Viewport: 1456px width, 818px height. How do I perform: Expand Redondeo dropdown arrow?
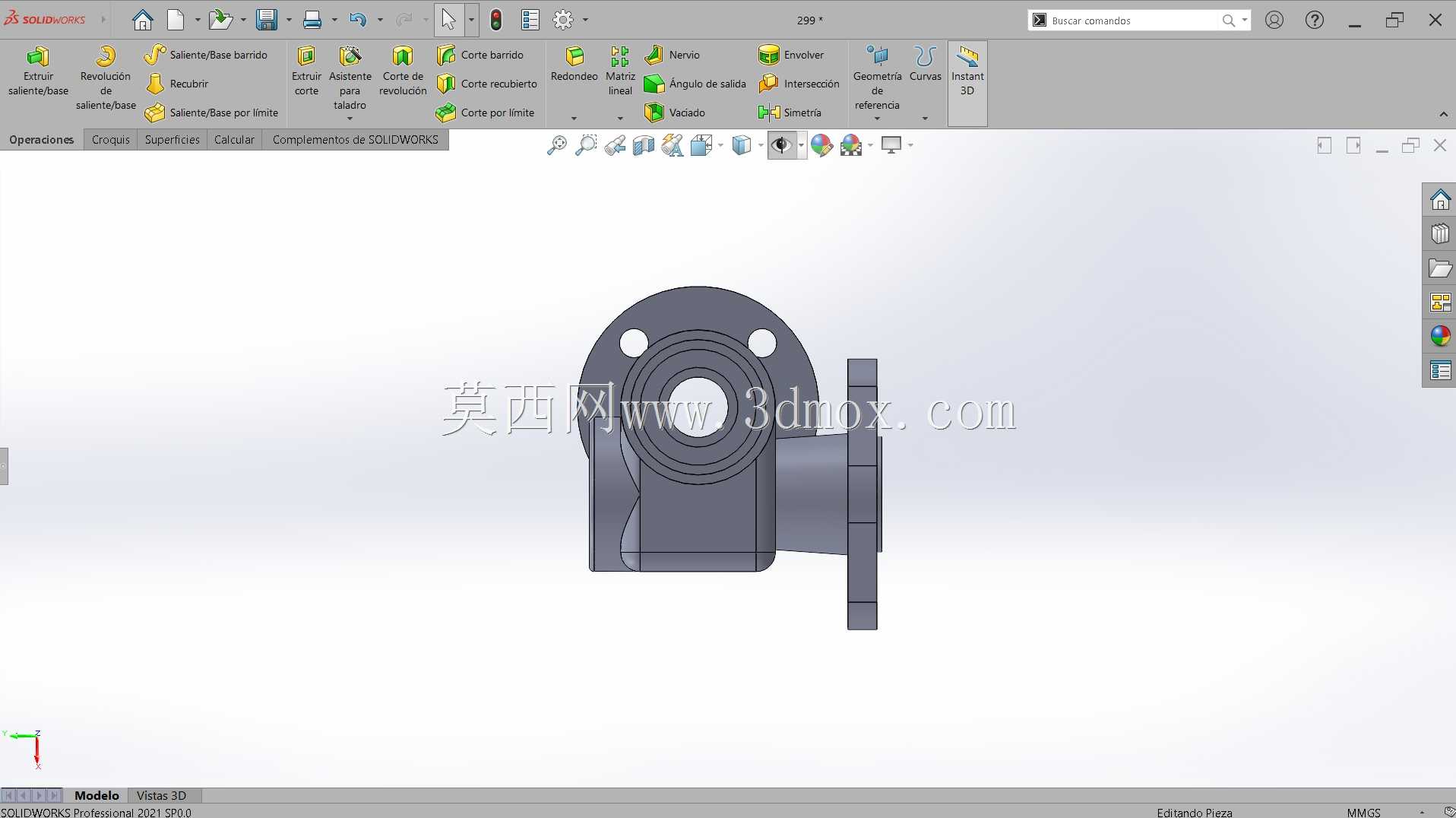[574, 118]
